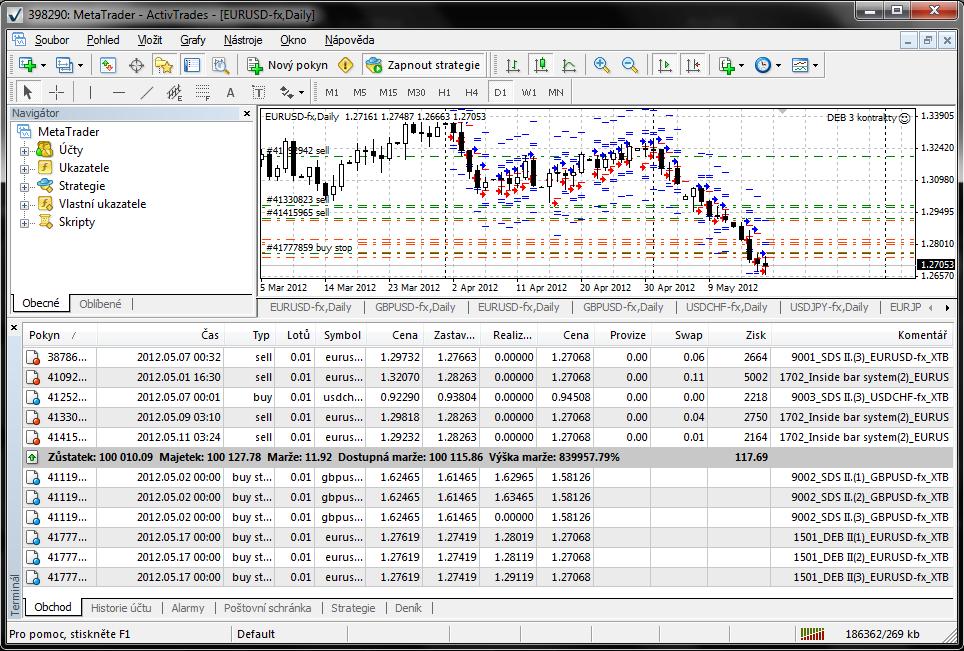Open the Nástroje menu

[x=243, y=40]
